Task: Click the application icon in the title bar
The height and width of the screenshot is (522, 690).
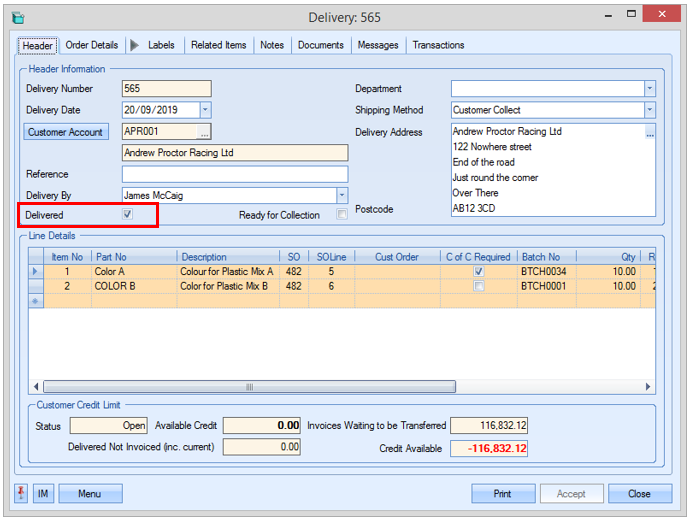Action: [17, 17]
